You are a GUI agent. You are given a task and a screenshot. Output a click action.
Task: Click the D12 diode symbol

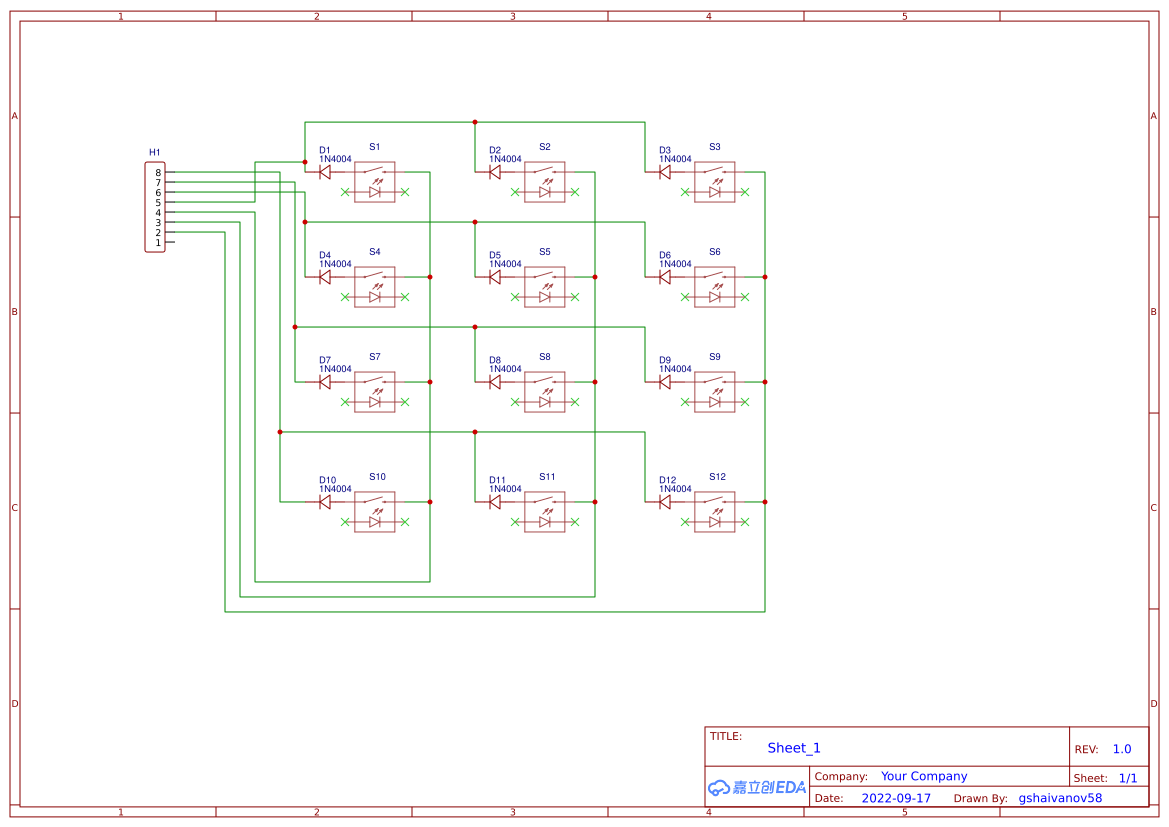(664, 502)
